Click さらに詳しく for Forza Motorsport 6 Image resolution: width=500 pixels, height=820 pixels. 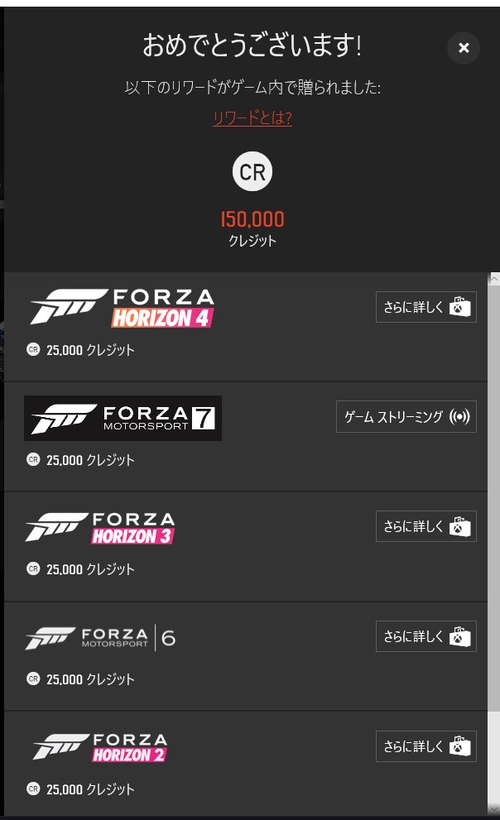[x=426, y=636]
